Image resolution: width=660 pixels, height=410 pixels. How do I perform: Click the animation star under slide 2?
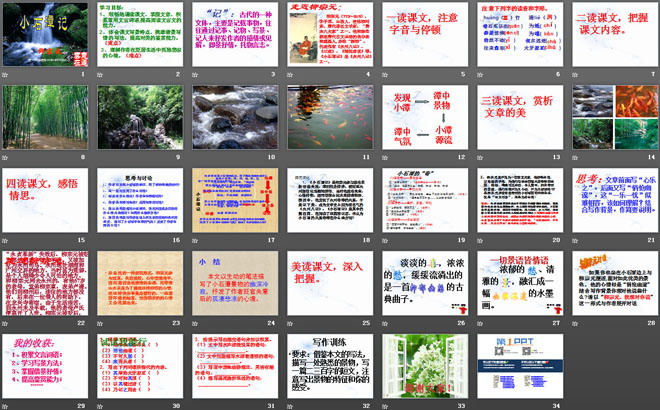pos(100,75)
